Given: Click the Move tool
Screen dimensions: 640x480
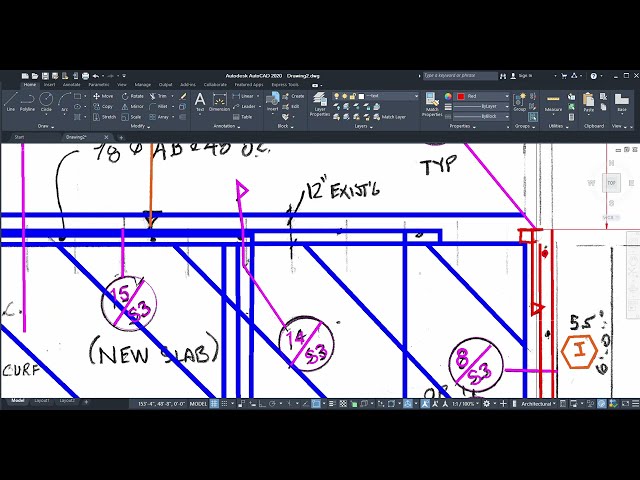Looking at the screenshot, I should point(103,96).
